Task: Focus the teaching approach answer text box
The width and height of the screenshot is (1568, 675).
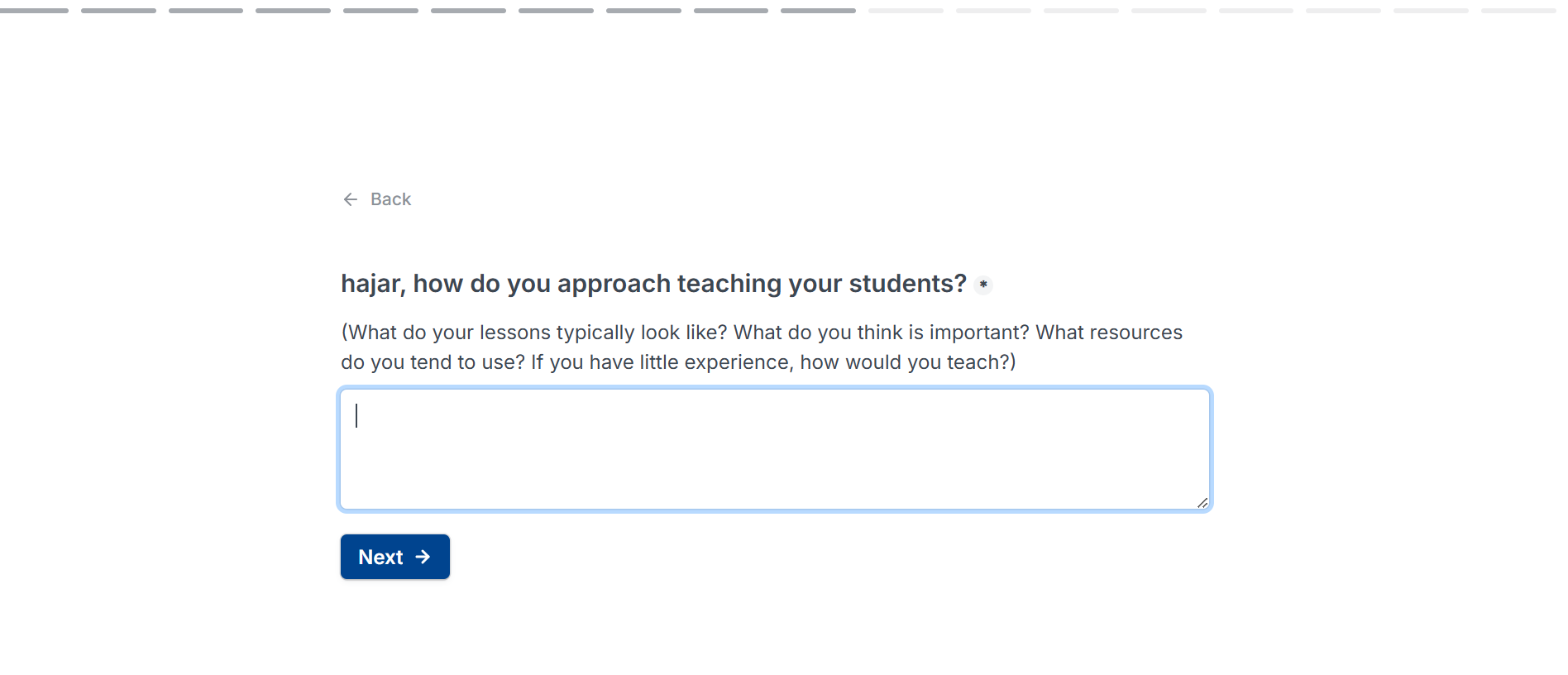Action: (775, 449)
